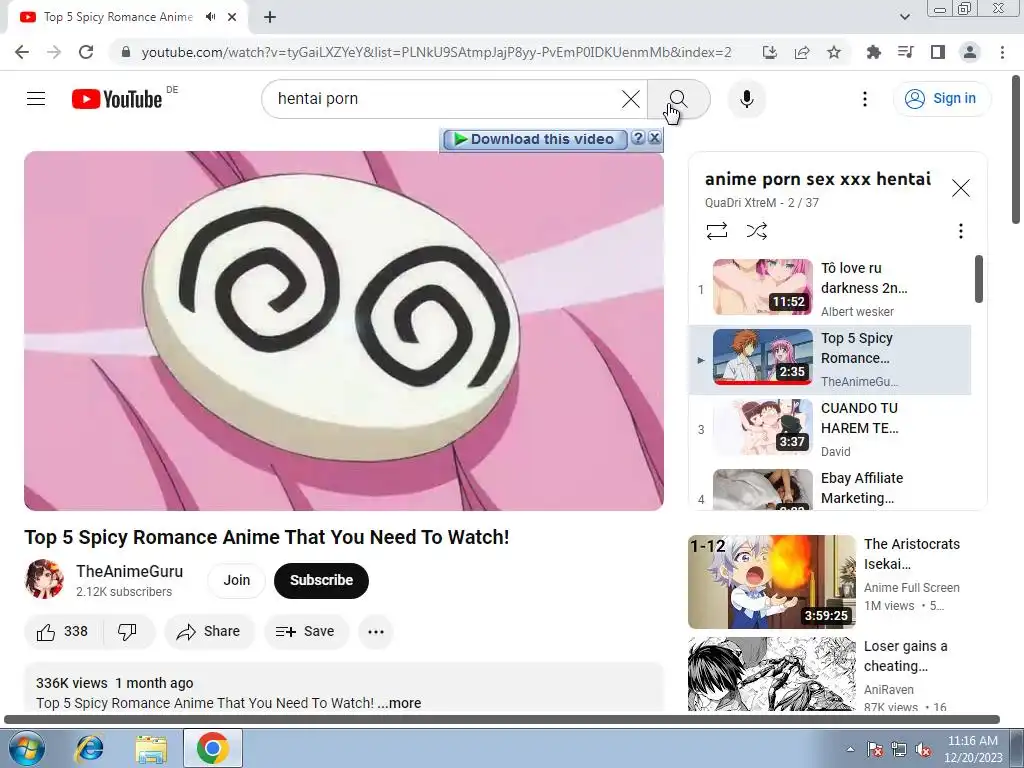Click the install app icon in the address bar
1024x768 pixels.
[770, 52]
